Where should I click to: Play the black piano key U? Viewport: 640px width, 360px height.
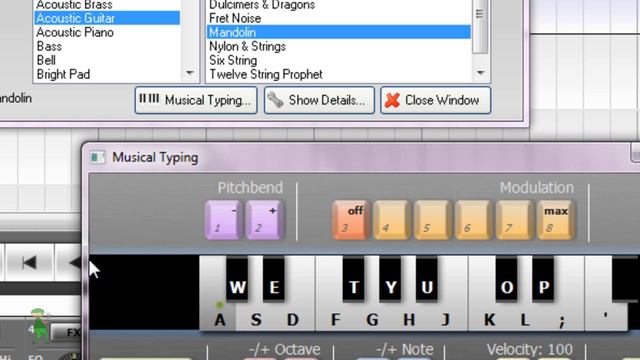pyautogui.click(x=427, y=279)
